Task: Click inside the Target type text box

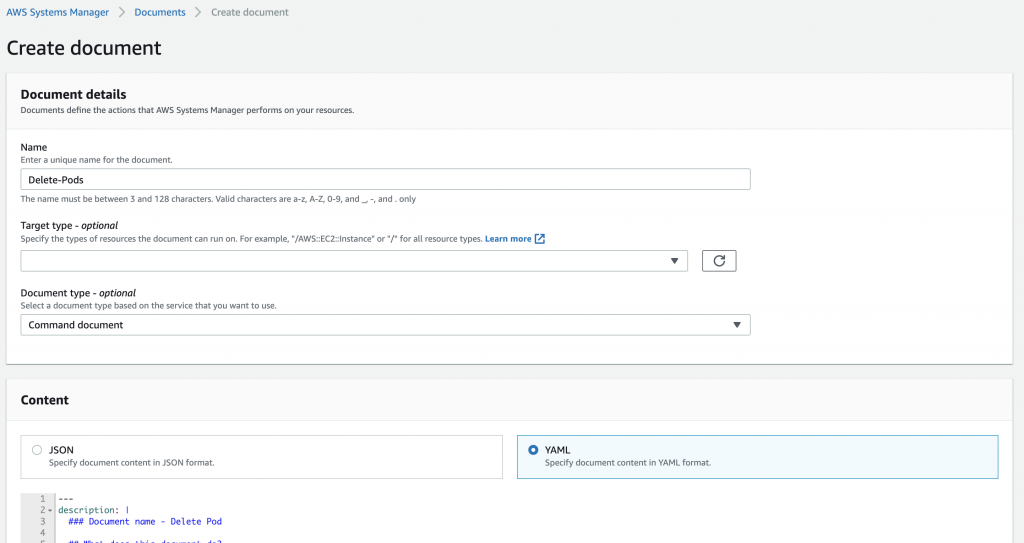Action: [340, 261]
